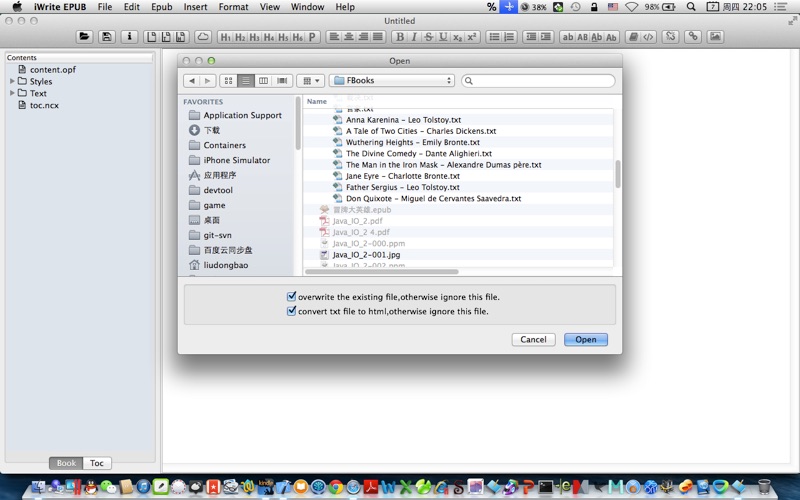Viewport: 800px width, 500px height.
Task: Align text left in the toolbar
Action: (334, 37)
